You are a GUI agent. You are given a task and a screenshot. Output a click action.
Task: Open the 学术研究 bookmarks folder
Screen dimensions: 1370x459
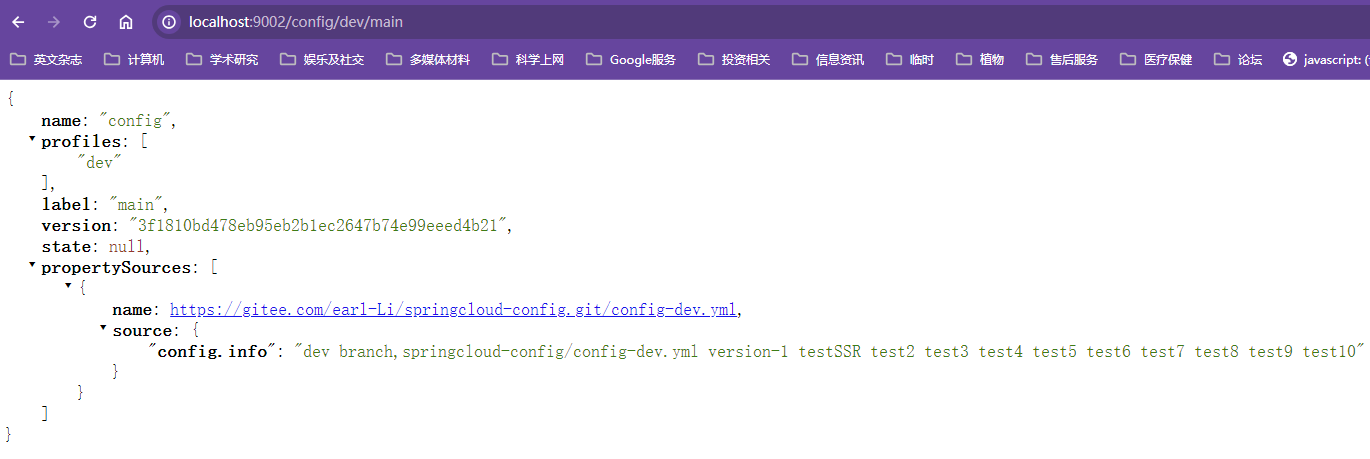tap(221, 60)
